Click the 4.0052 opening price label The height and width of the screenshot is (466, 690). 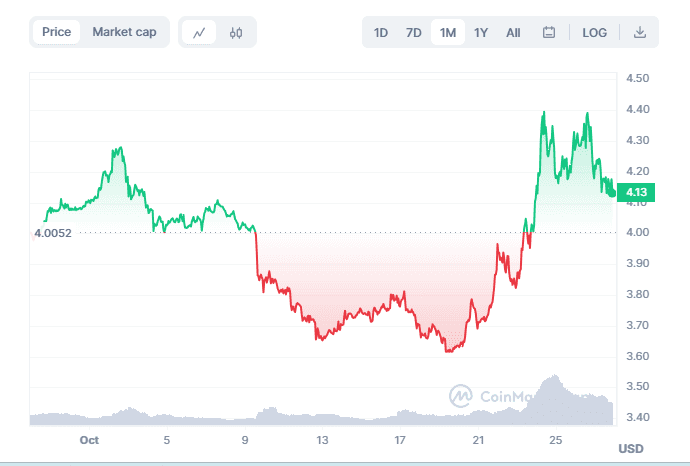click(x=53, y=233)
